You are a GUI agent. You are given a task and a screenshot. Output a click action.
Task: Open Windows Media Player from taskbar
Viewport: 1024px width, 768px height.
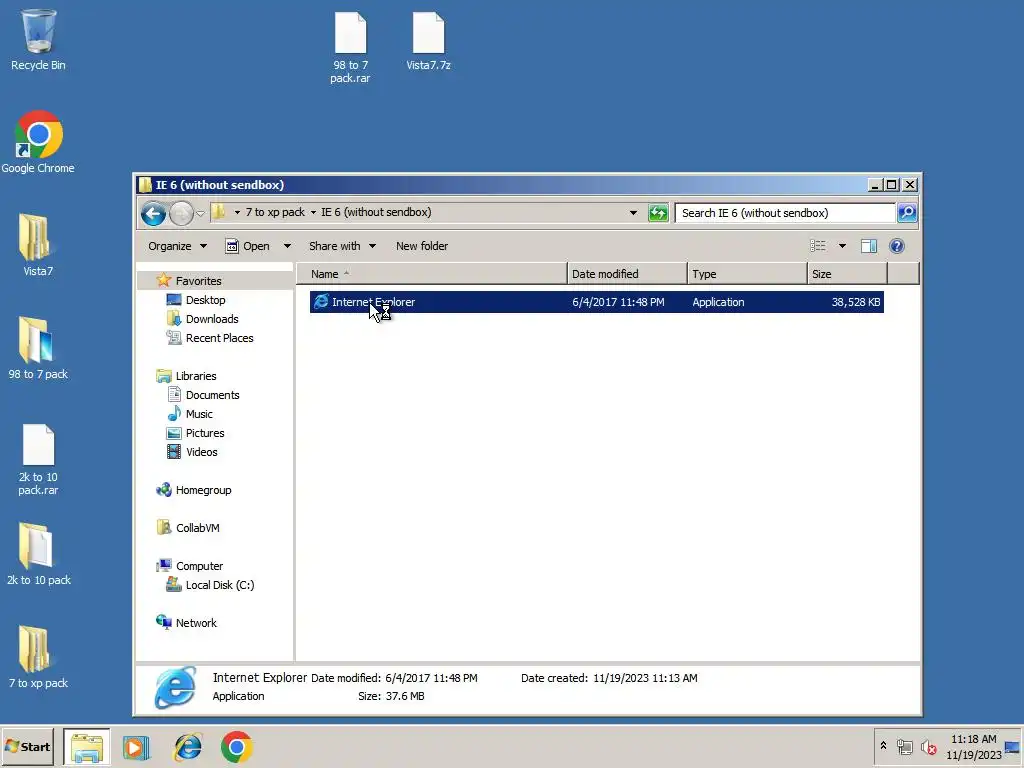[136, 747]
